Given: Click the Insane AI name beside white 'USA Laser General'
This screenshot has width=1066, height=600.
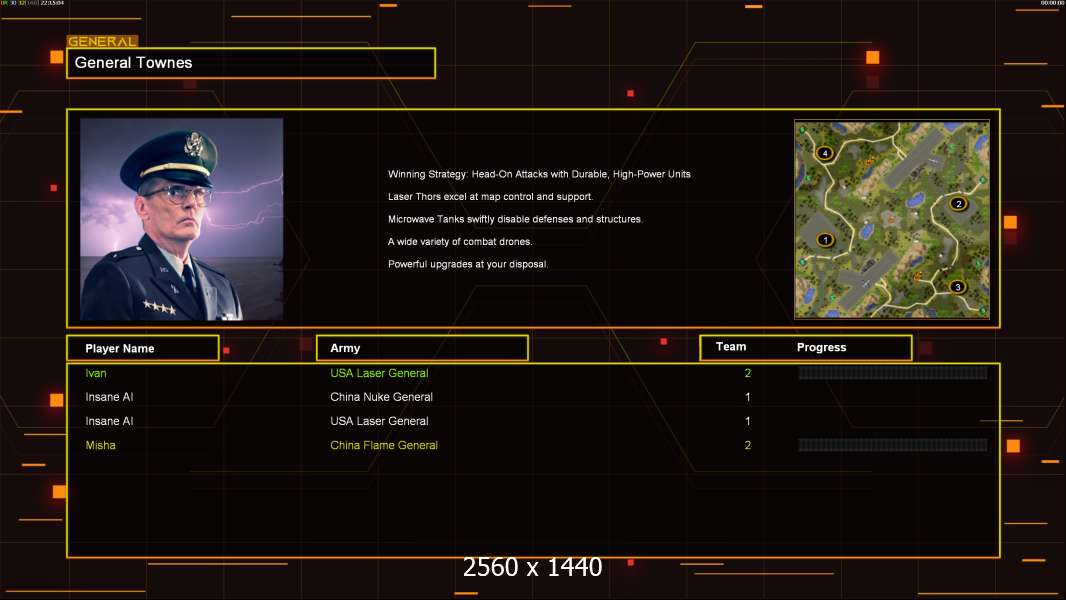Looking at the screenshot, I should (109, 421).
